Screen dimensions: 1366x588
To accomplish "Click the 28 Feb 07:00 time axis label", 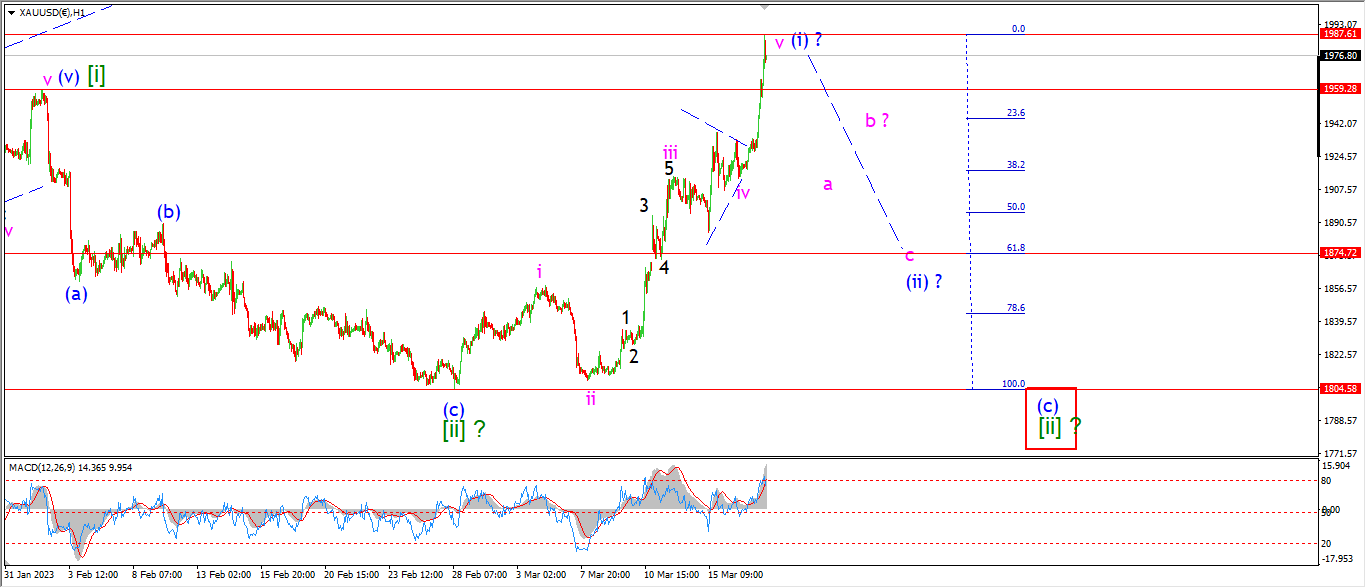I will (478, 575).
